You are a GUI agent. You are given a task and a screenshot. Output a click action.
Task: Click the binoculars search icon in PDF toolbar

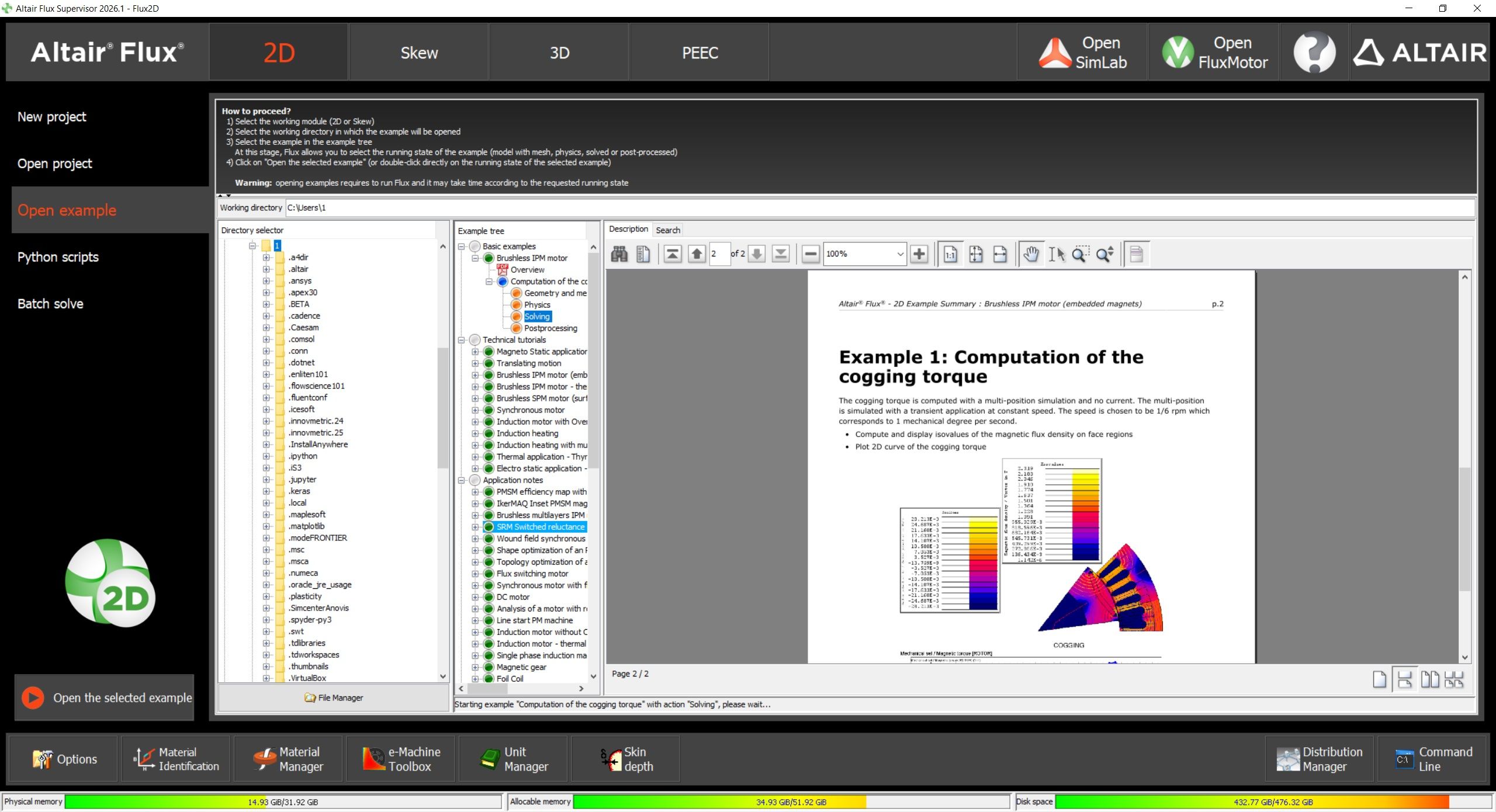coord(619,254)
